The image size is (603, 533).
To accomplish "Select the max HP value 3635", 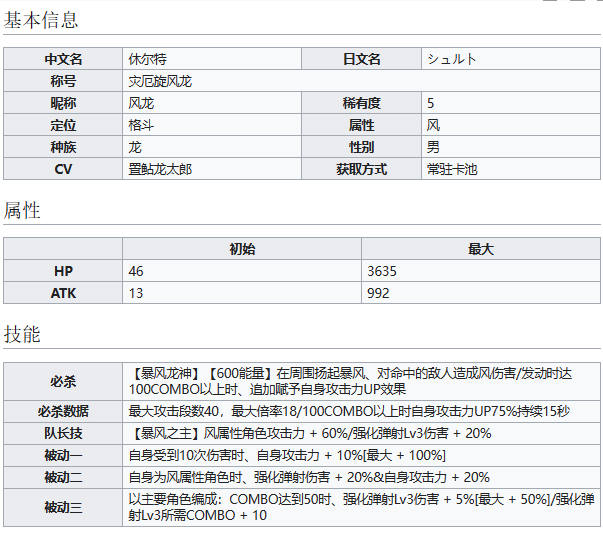I will 382,271.
